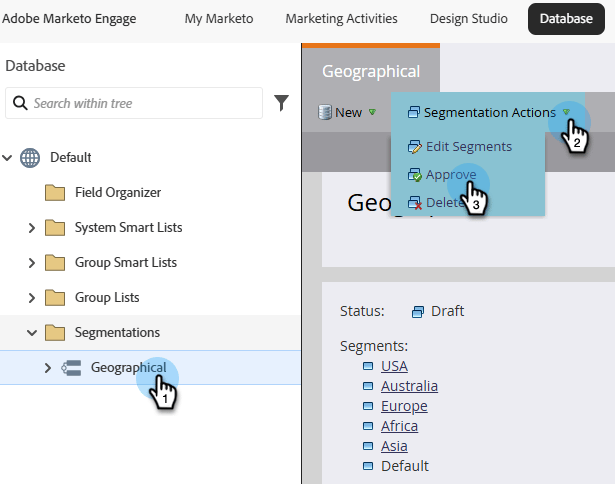This screenshot has width=615, height=485.
Task: Click the filter funnel icon beside search
Action: click(281, 102)
